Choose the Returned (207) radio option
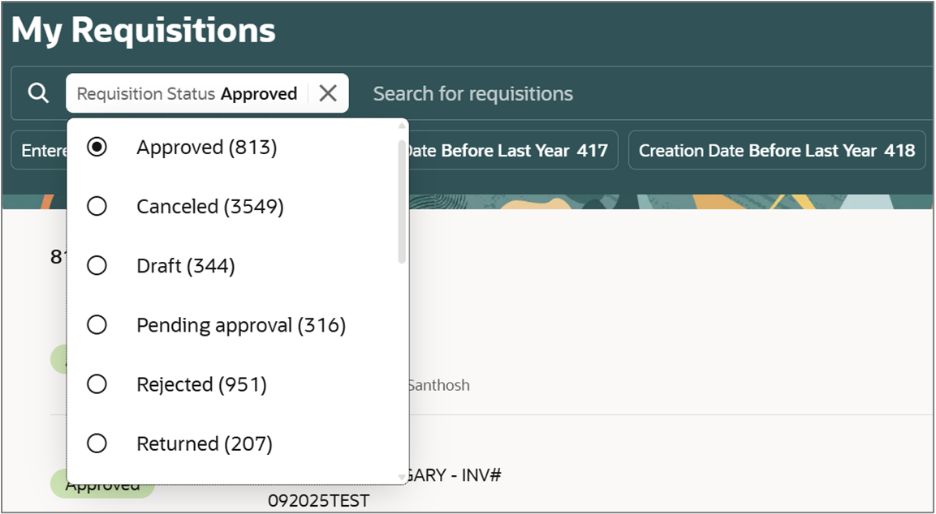 click(x=97, y=444)
